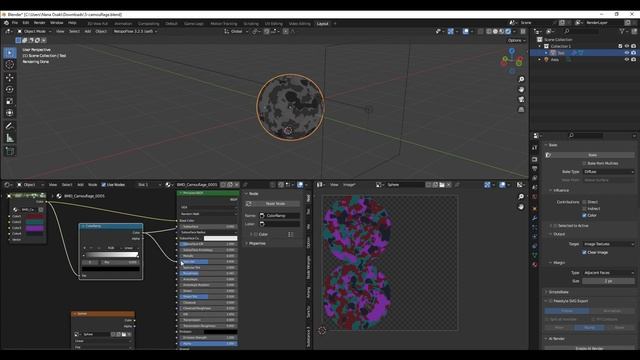Click the viewport zoom magnifier icon
The height and width of the screenshot is (360, 640).
coord(521,79)
